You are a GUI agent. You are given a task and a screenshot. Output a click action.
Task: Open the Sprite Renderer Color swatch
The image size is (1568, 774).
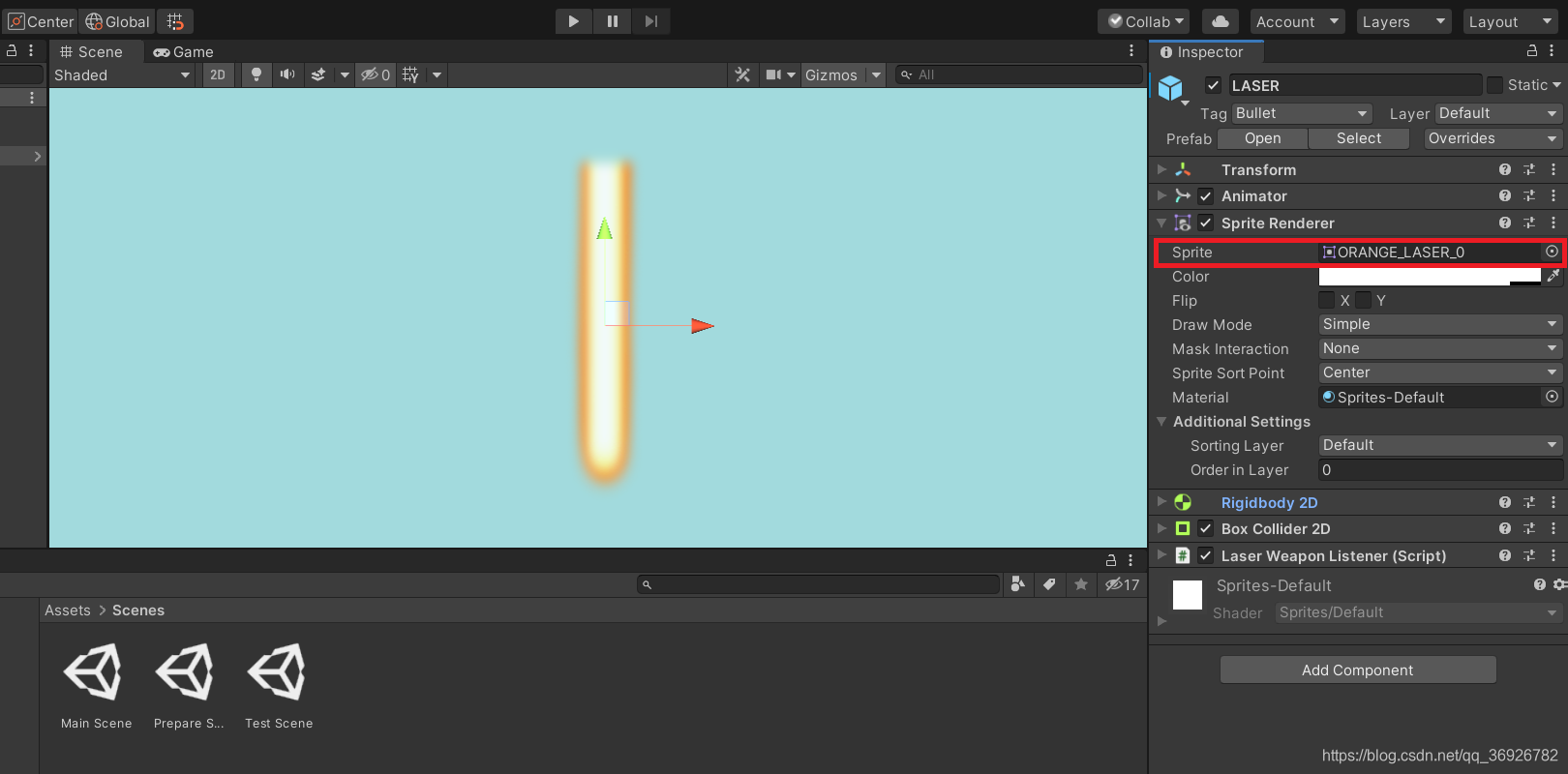point(1430,277)
